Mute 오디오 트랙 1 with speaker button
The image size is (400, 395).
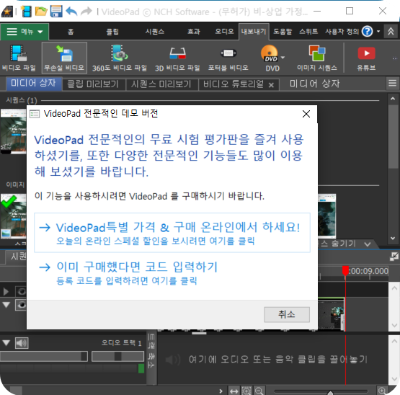point(22,343)
